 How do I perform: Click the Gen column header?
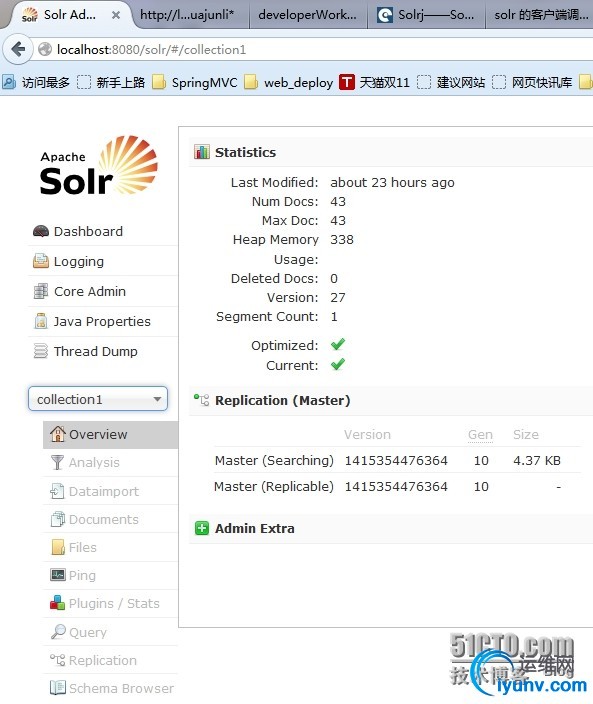pyautogui.click(x=480, y=435)
